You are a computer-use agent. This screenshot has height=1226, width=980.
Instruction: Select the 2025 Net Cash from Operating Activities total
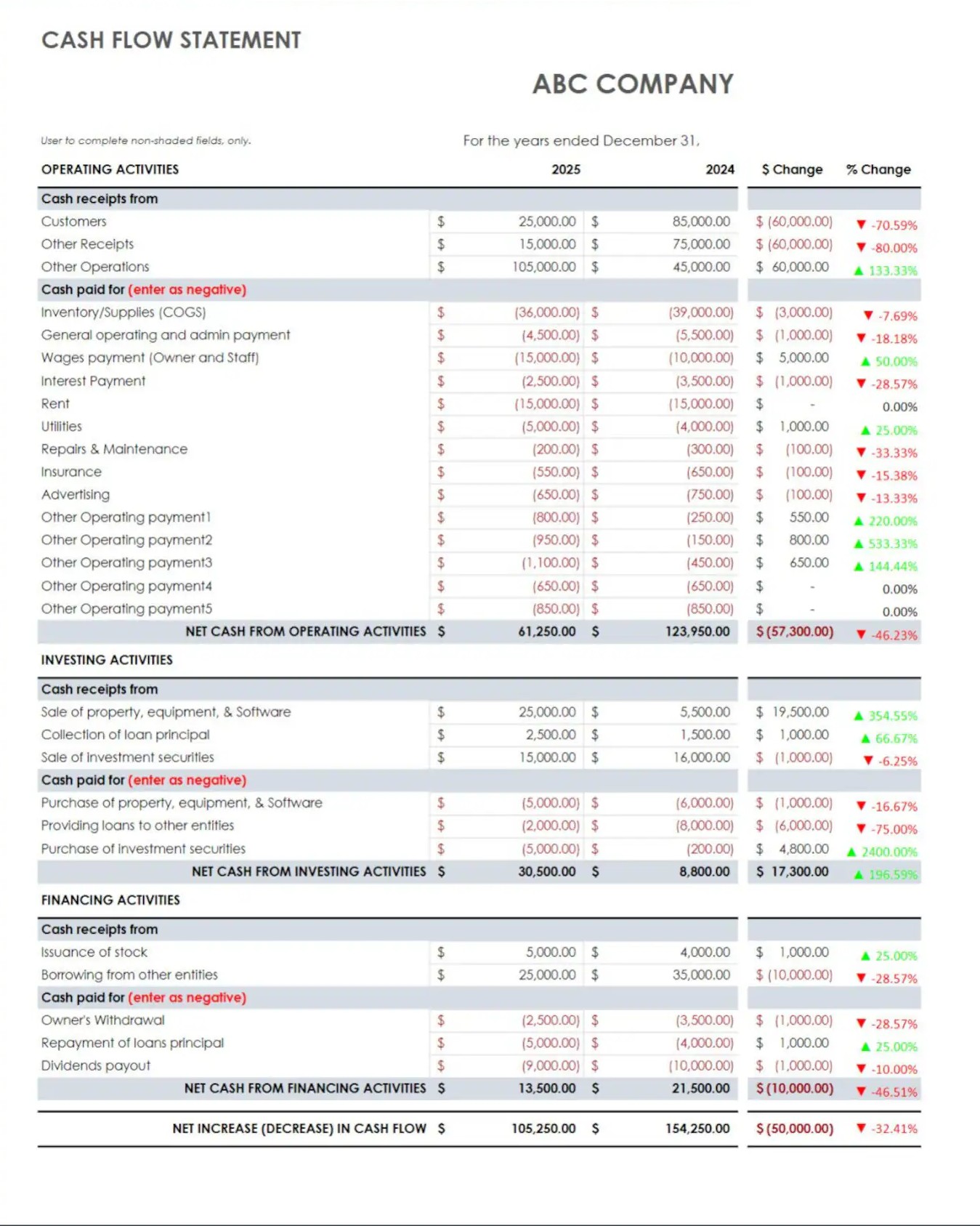click(546, 632)
